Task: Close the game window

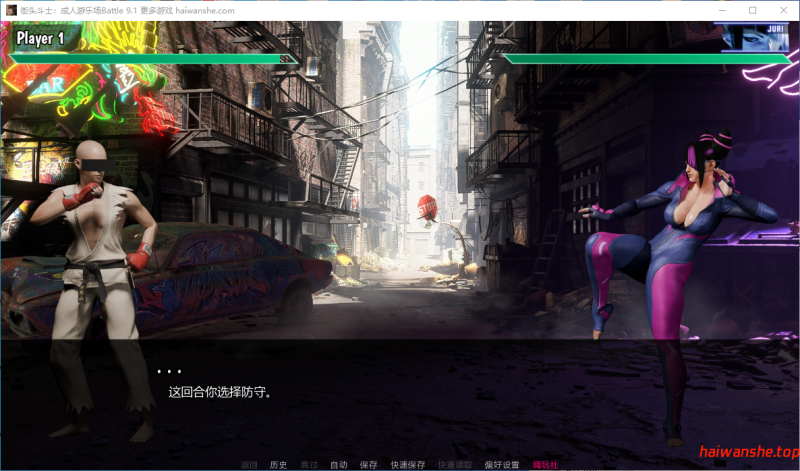Action: click(784, 10)
